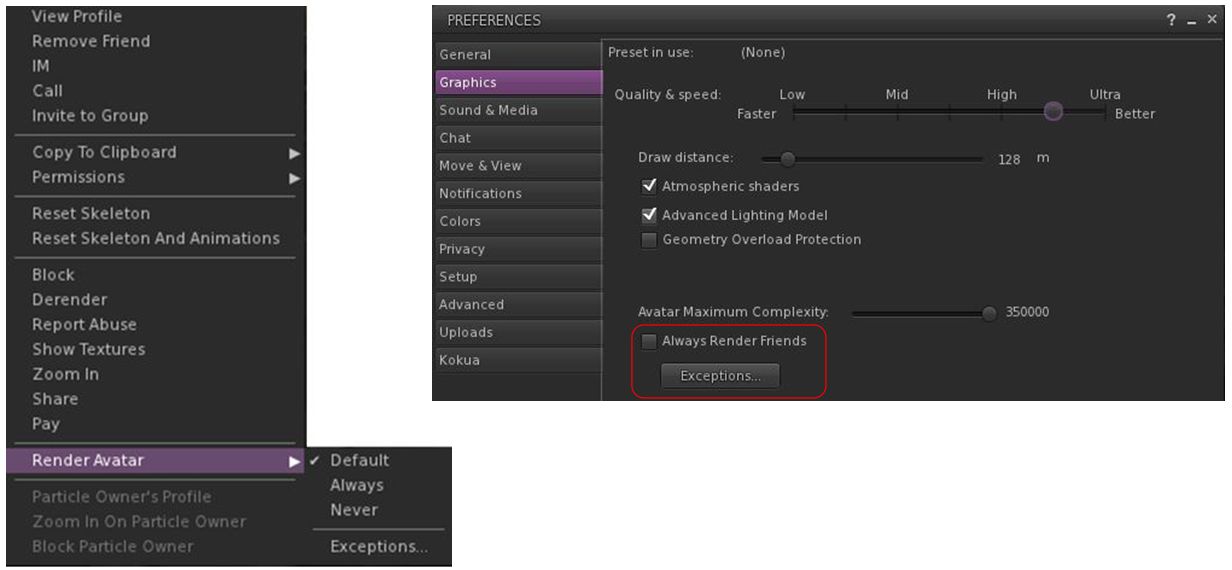Click the Exceptions... button in Preferences

[720, 376]
